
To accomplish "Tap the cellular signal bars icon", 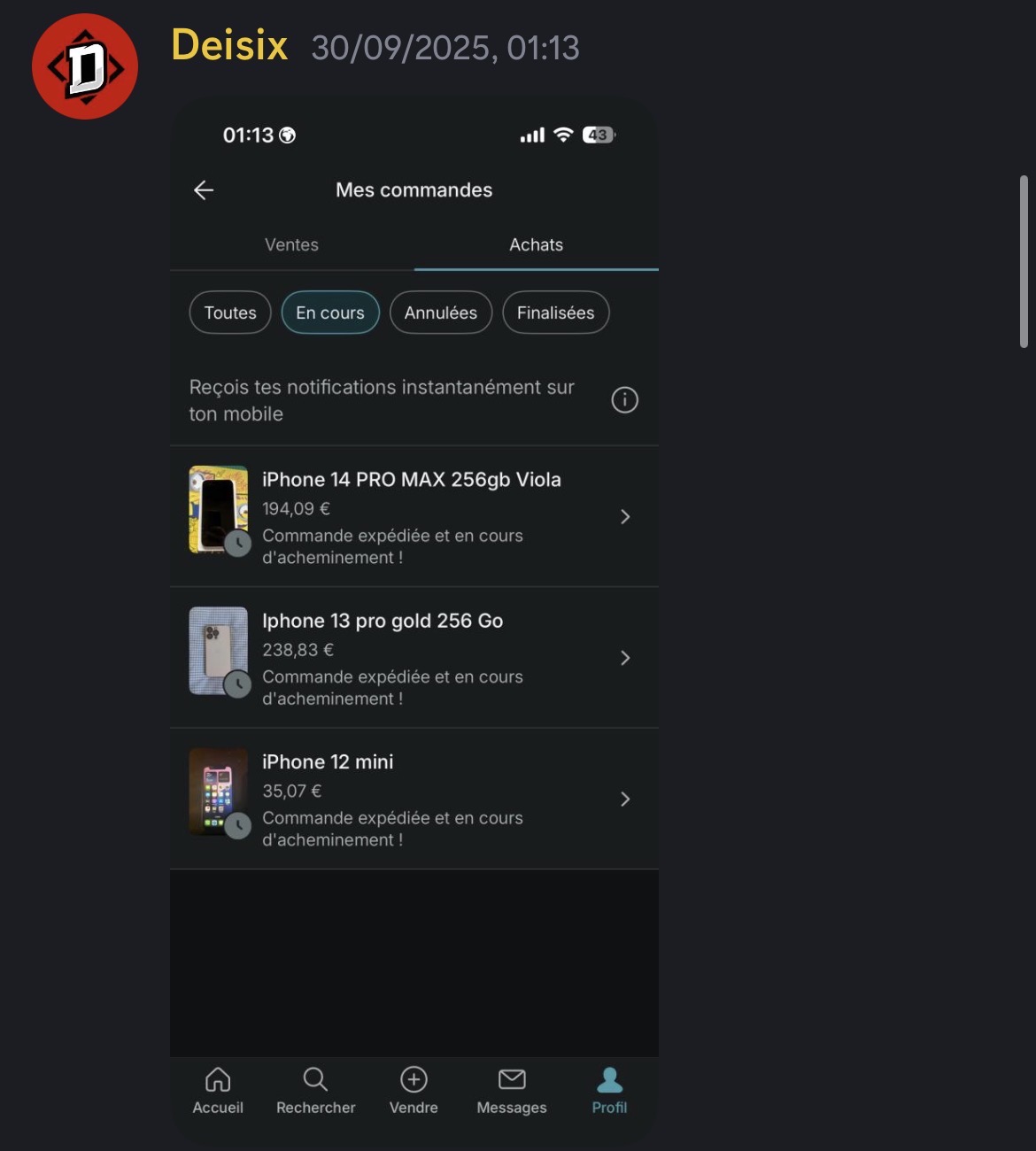I will 532,135.
